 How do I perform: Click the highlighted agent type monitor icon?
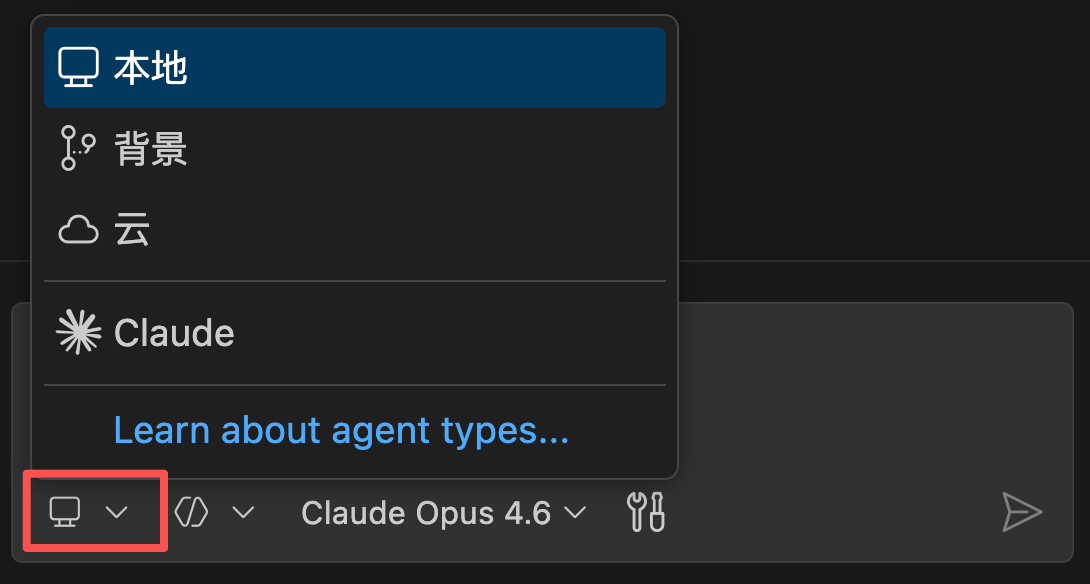click(x=62, y=512)
